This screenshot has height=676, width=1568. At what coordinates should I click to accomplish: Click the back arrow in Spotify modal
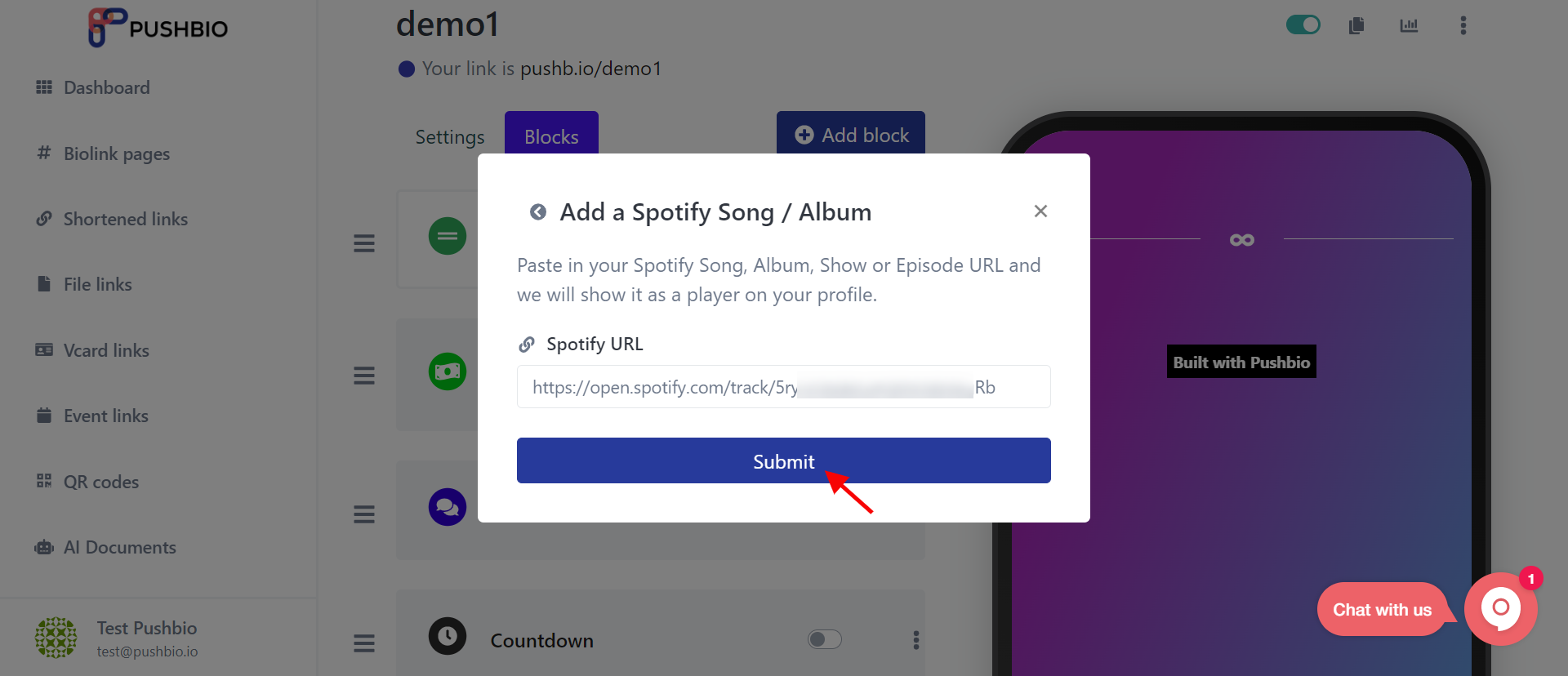(538, 212)
